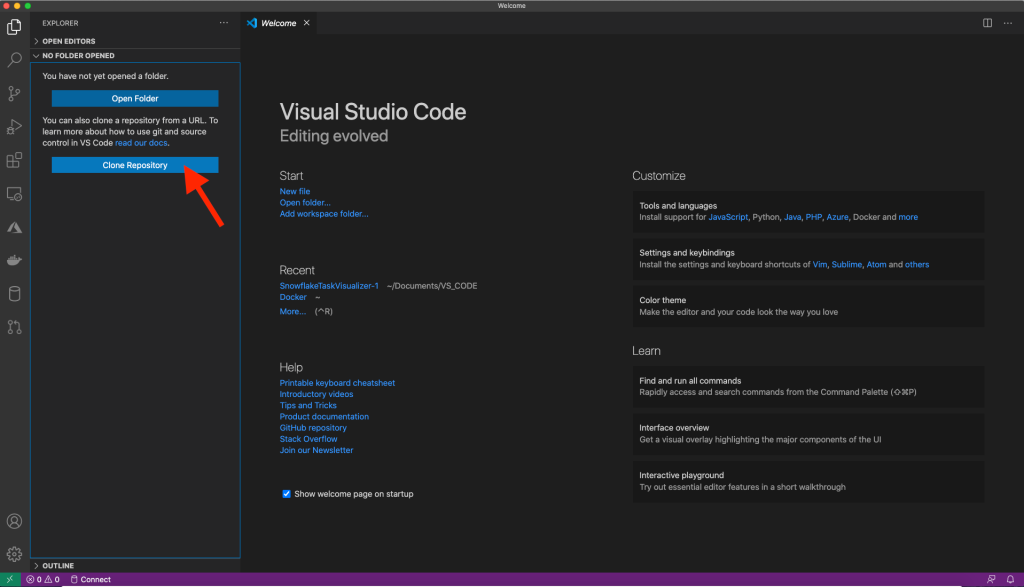Image resolution: width=1024 pixels, height=587 pixels.
Task: Click the Clone Repository button
Action: (x=134, y=164)
